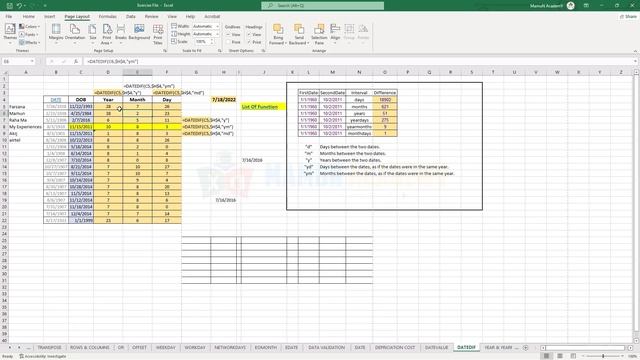Open the Height Automatic combo box

pyautogui.click(x=206, y=34)
